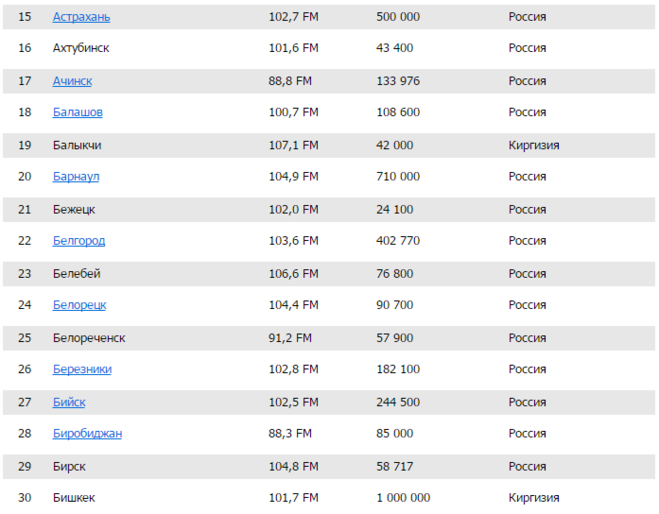
Task: Open the Биробиджан city link
Action: click(x=87, y=434)
